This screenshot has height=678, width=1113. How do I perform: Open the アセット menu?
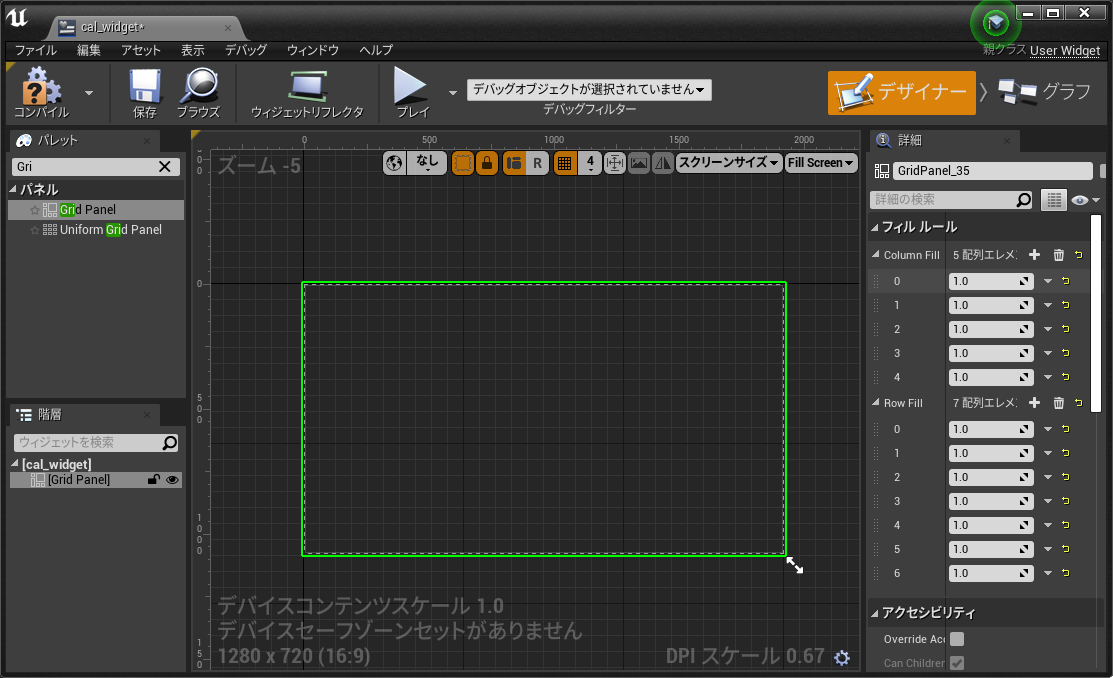coord(141,50)
